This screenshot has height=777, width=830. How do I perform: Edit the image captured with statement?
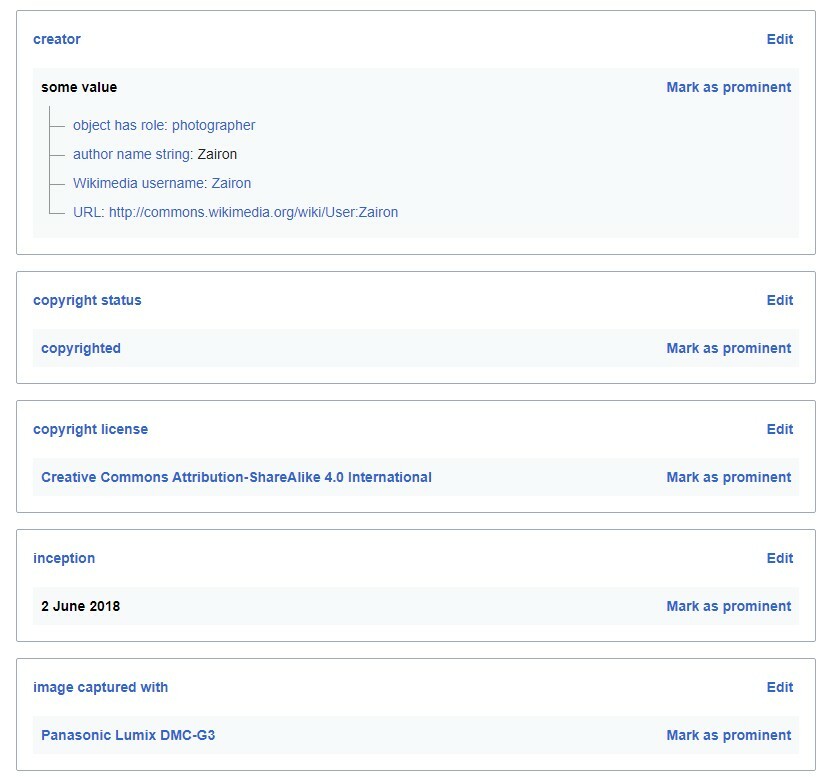tap(779, 687)
